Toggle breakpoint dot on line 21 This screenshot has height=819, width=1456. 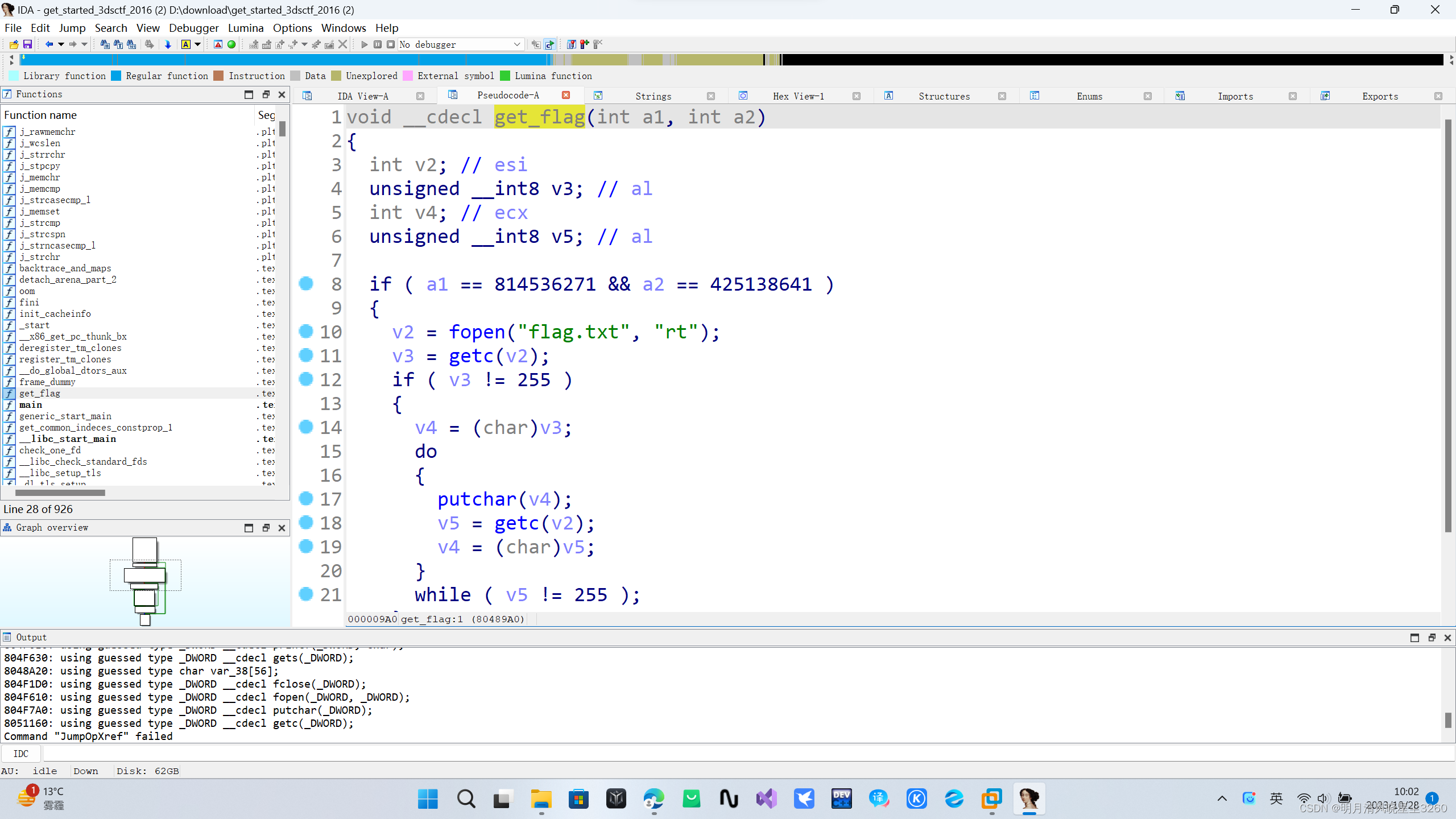306,594
